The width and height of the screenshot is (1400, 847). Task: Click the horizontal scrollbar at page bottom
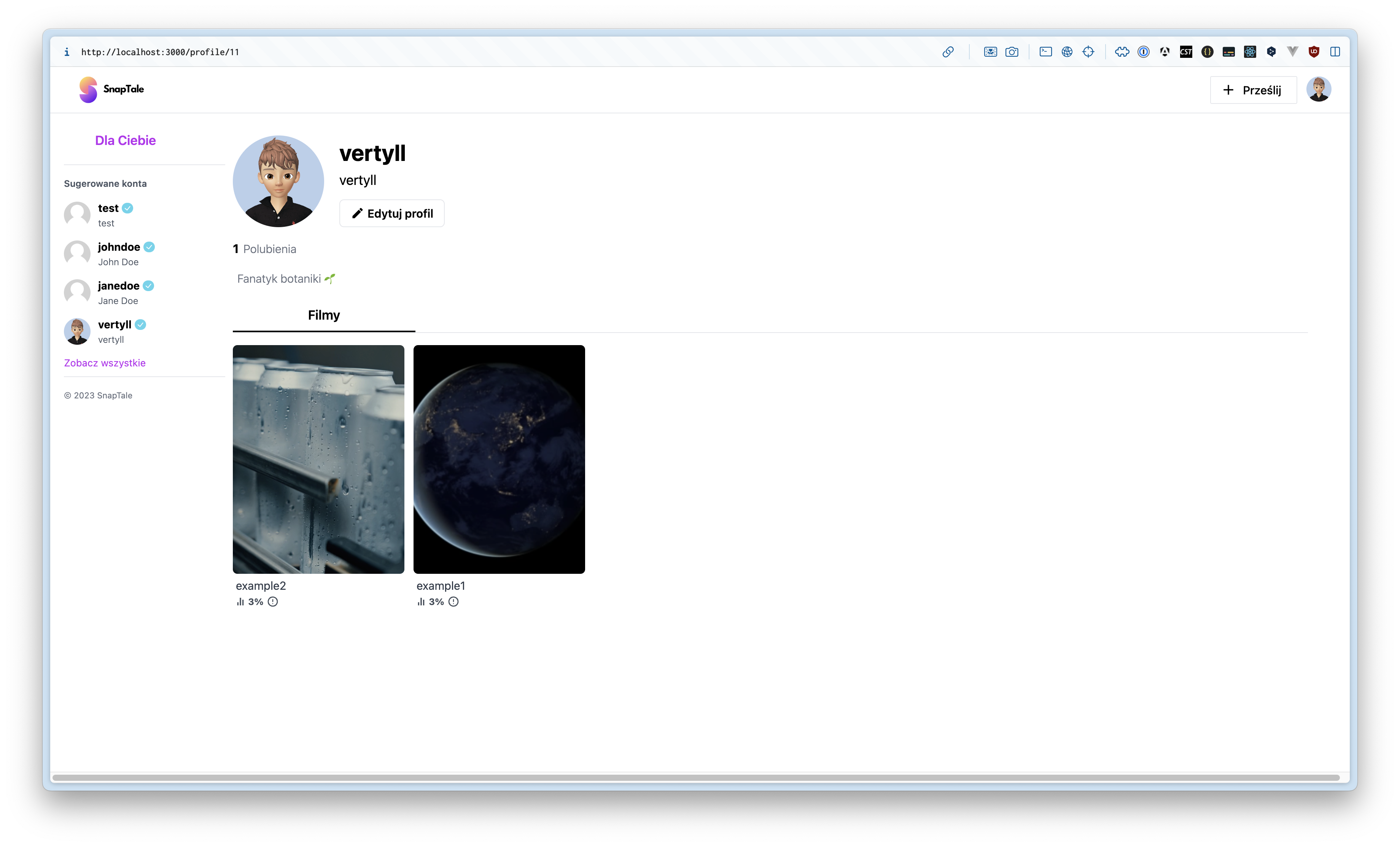point(696,777)
